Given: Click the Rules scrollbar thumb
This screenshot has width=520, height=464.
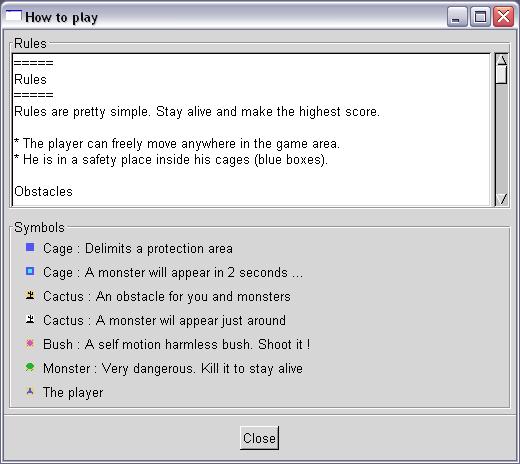Looking at the screenshot, I should (502, 75).
